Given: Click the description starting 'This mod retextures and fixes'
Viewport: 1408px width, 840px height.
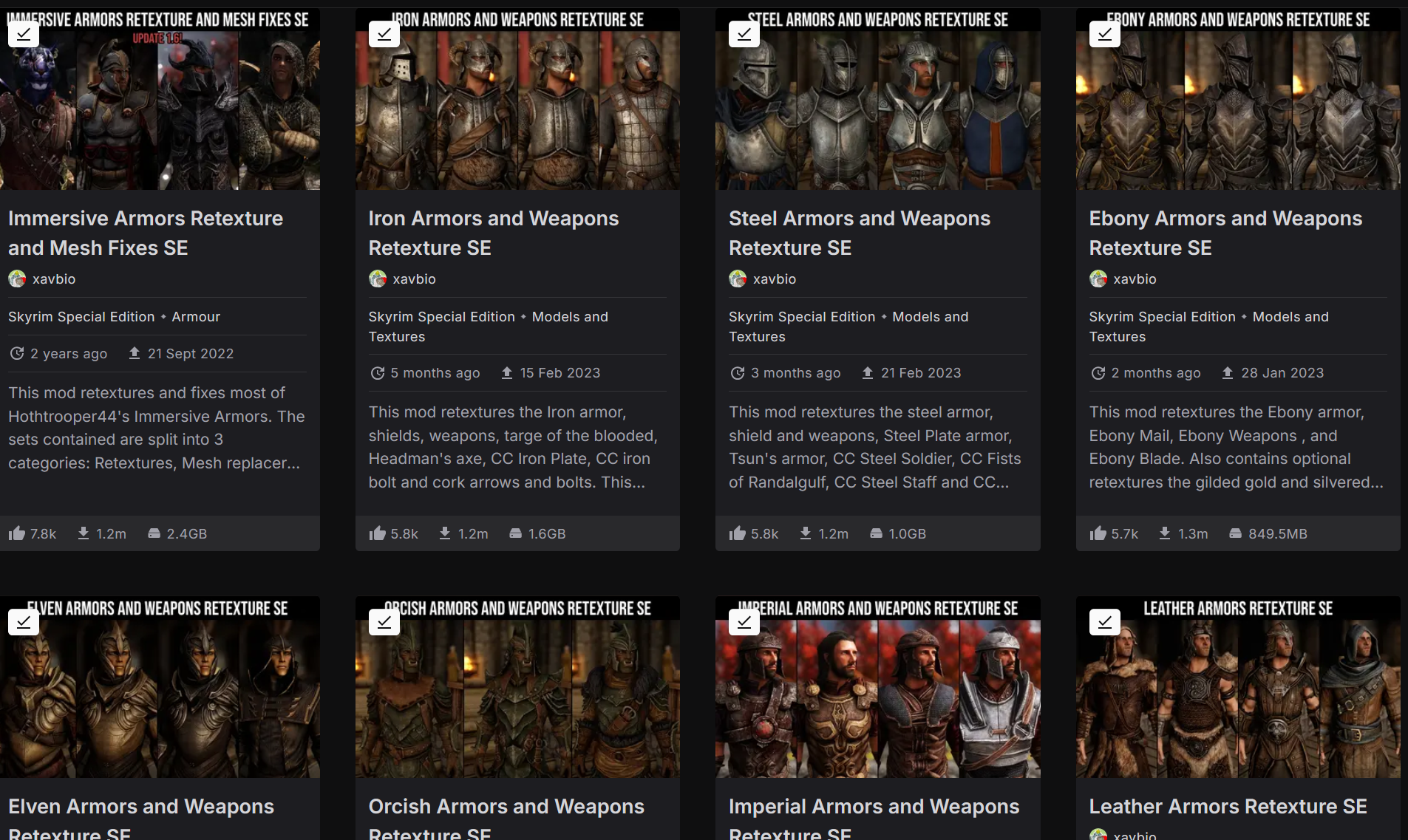Looking at the screenshot, I should 157,428.
